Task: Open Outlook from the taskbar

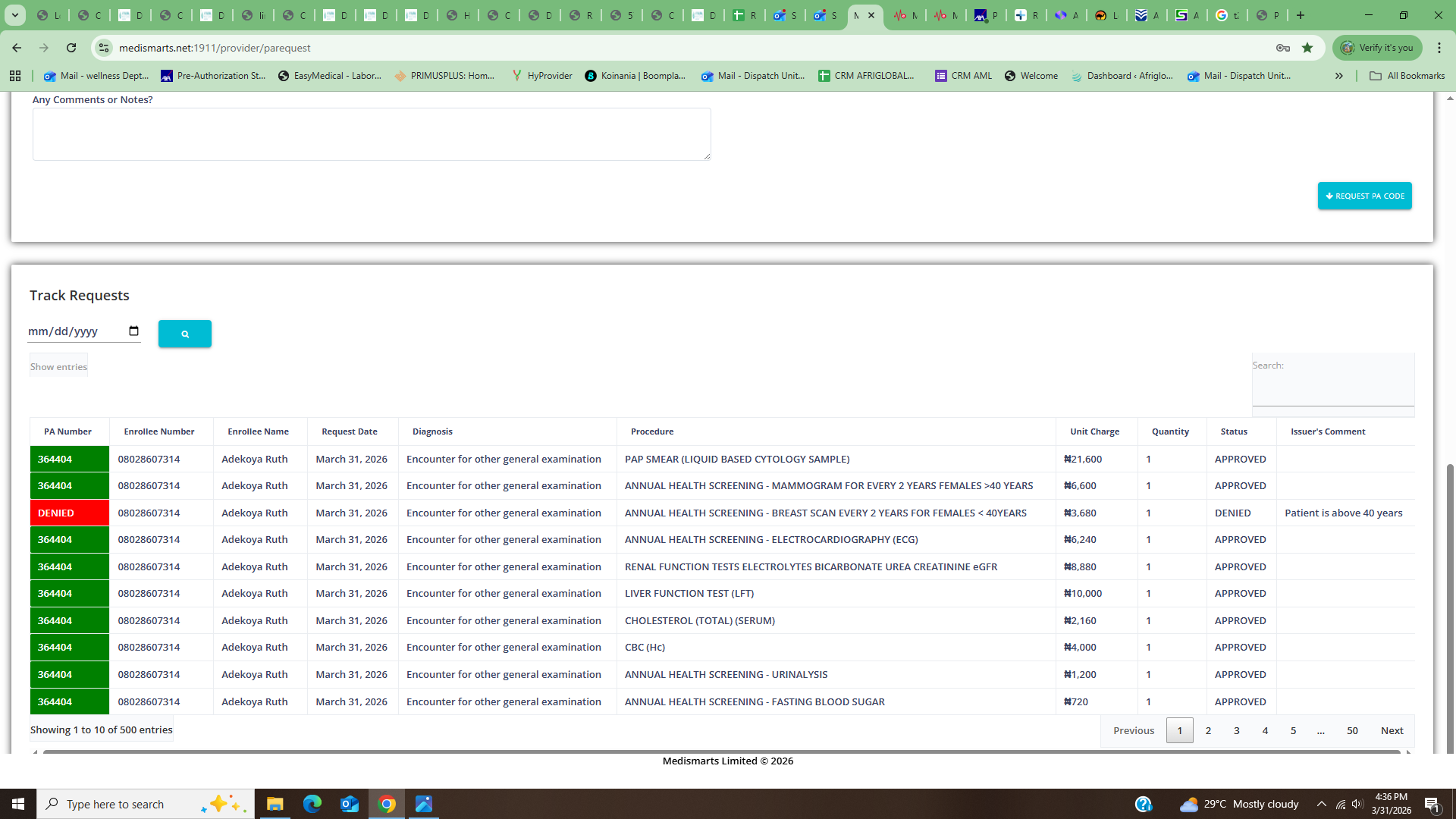Action: pos(349,804)
